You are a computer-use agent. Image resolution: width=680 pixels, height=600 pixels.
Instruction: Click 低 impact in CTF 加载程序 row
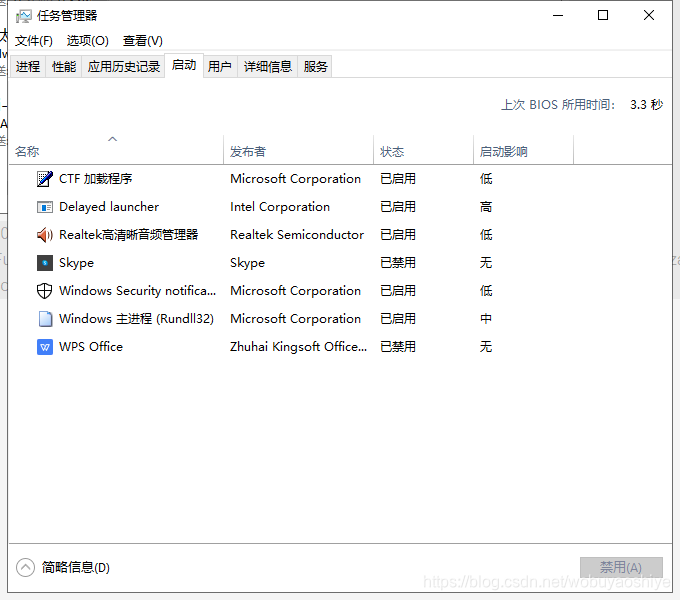(486, 179)
